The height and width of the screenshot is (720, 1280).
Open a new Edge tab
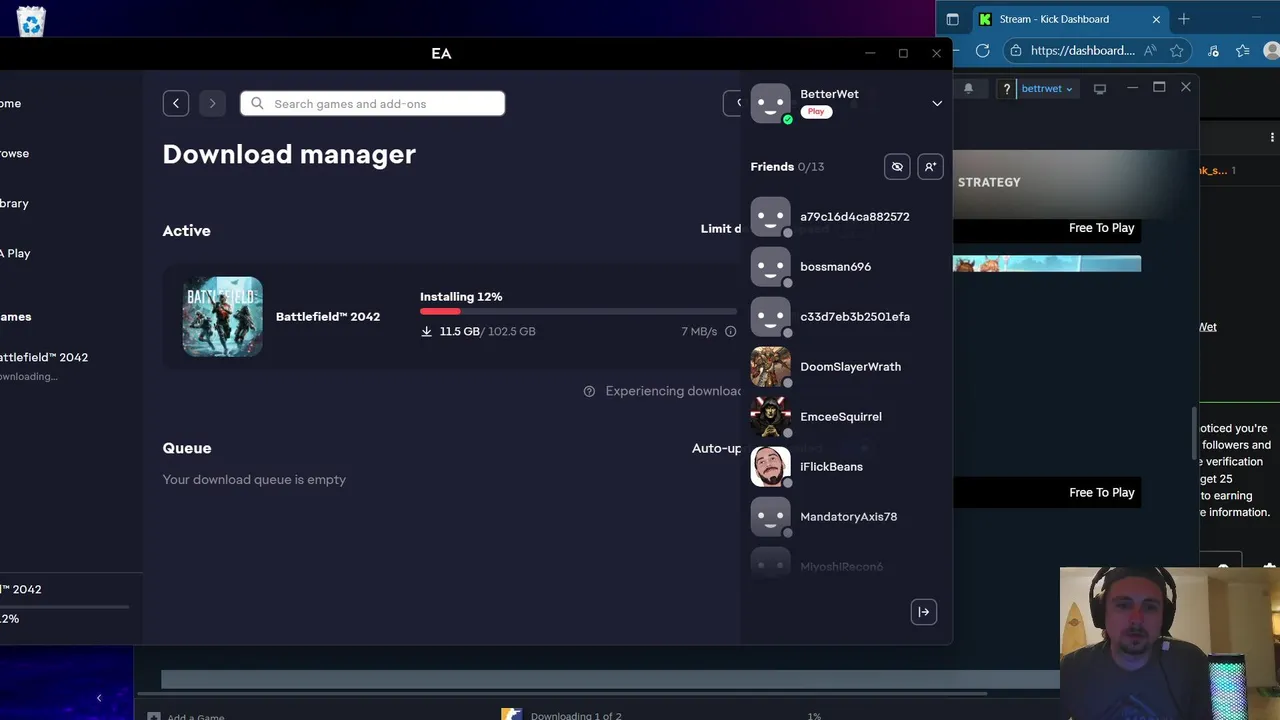click(1184, 19)
